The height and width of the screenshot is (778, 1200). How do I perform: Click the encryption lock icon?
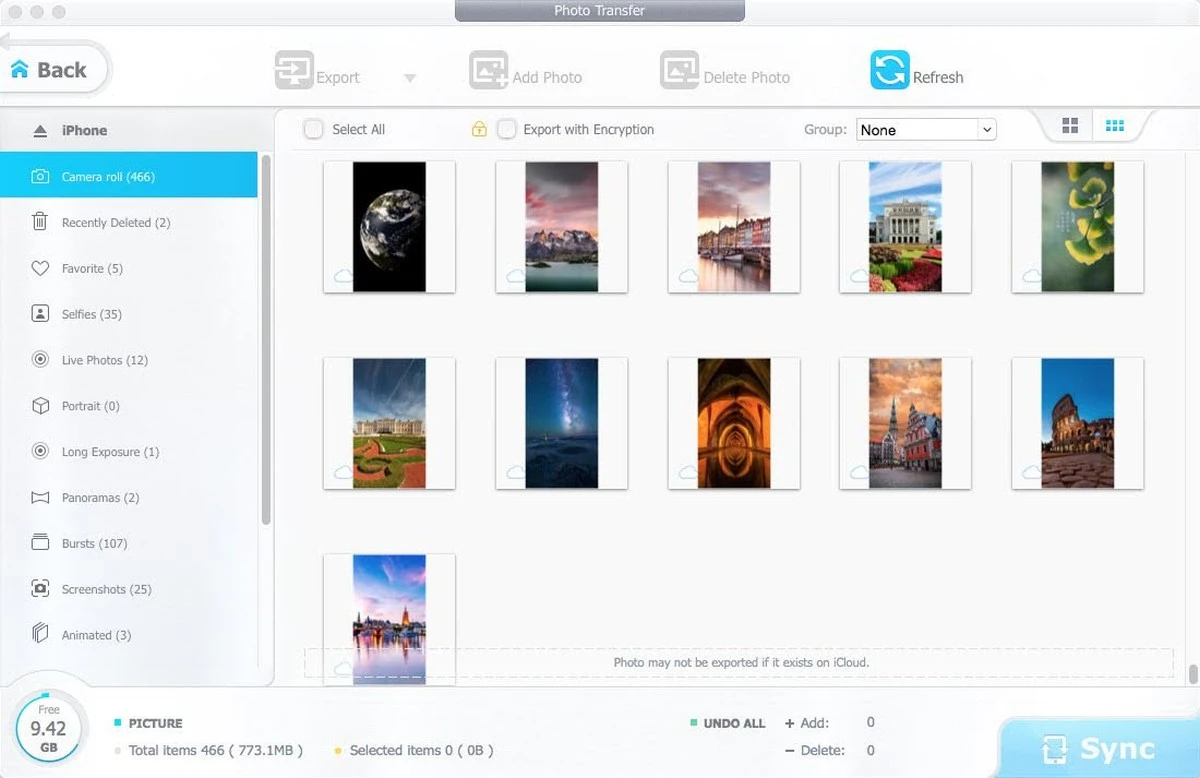click(x=479, y=129)
